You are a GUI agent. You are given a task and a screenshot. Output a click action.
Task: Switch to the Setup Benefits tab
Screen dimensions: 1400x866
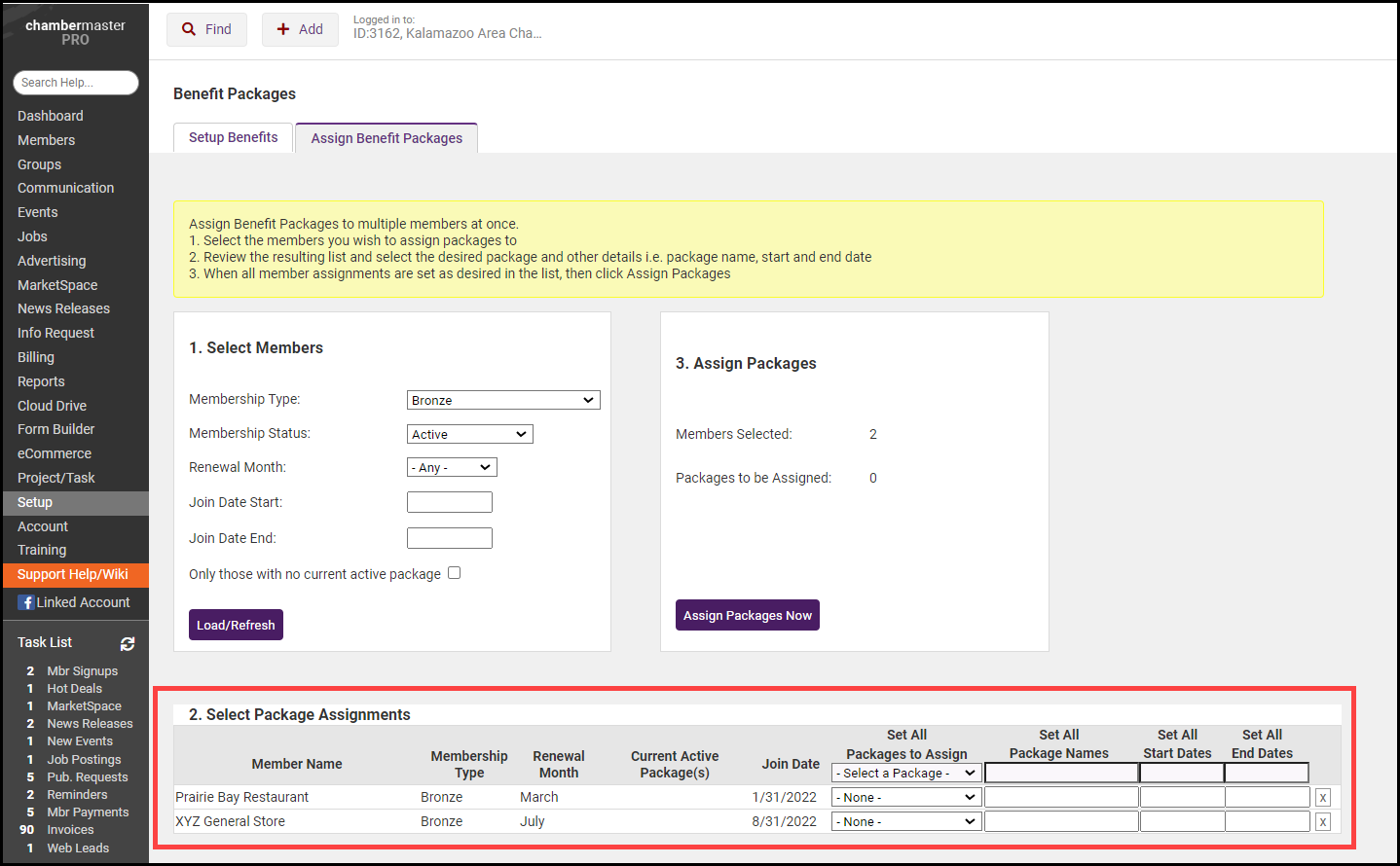point(234,137)
